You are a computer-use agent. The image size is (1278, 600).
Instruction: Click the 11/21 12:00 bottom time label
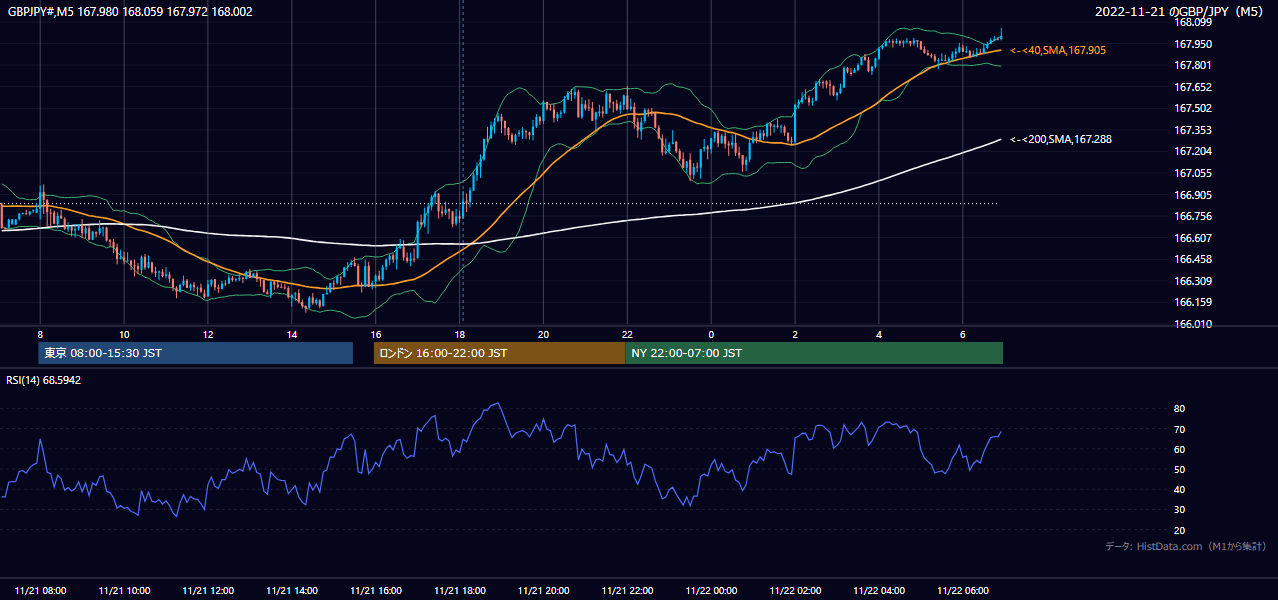tap(209, 590)
